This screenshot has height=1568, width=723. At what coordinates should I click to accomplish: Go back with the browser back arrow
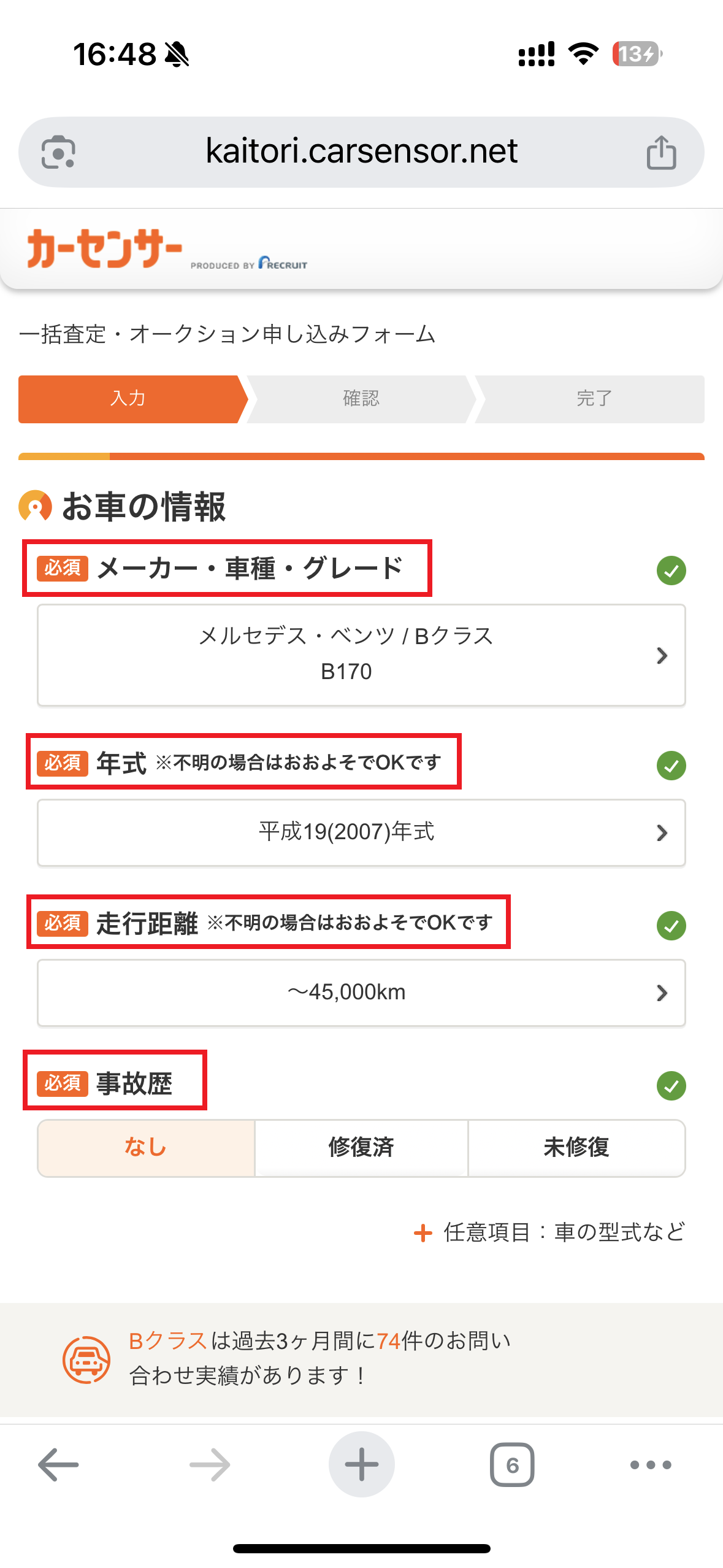[x=58, y=1464]
